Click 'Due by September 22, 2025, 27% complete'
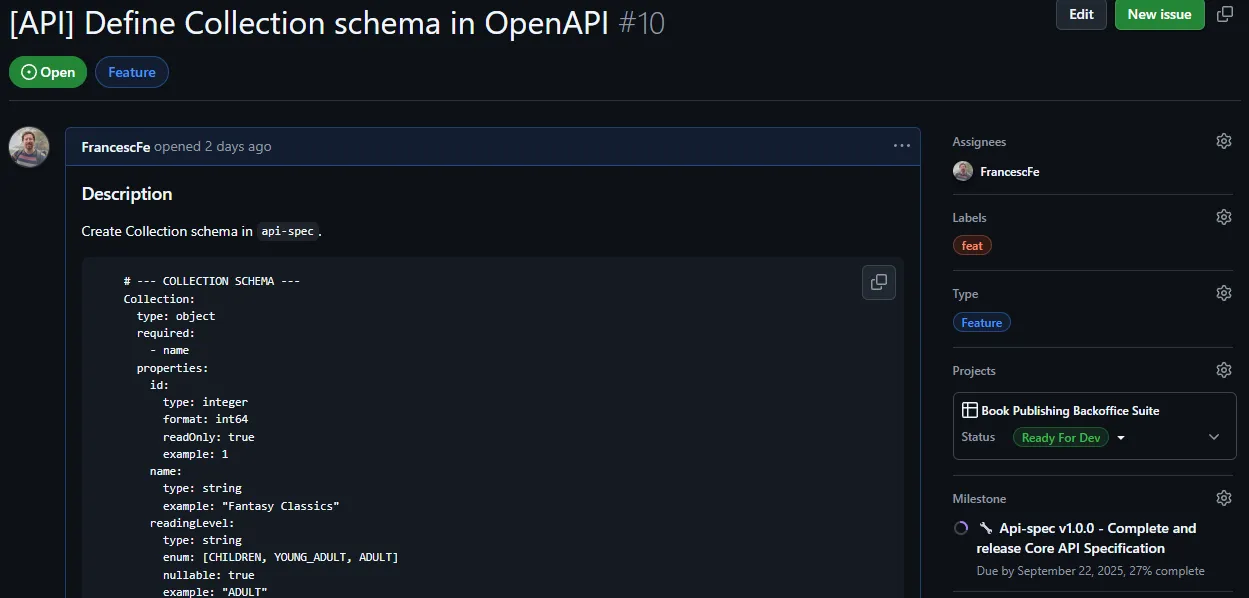 (x=1090, y=571)
